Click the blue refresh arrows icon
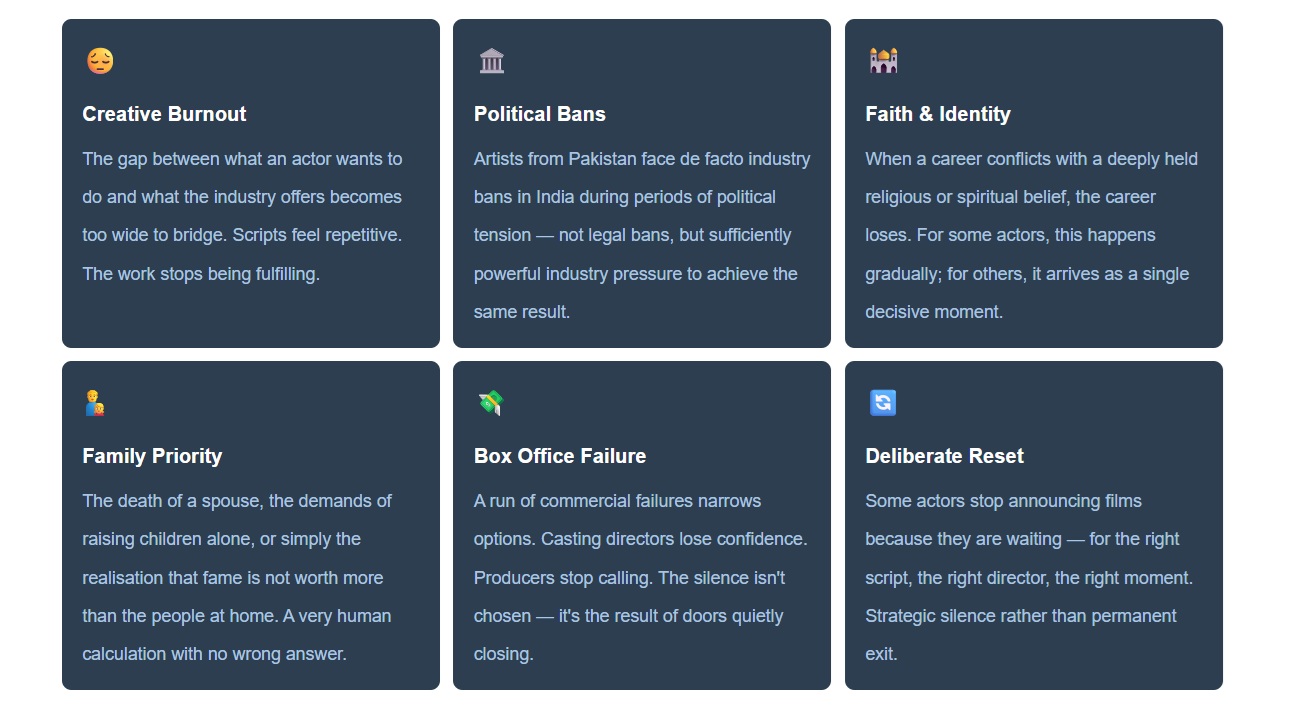 [883, 403]
